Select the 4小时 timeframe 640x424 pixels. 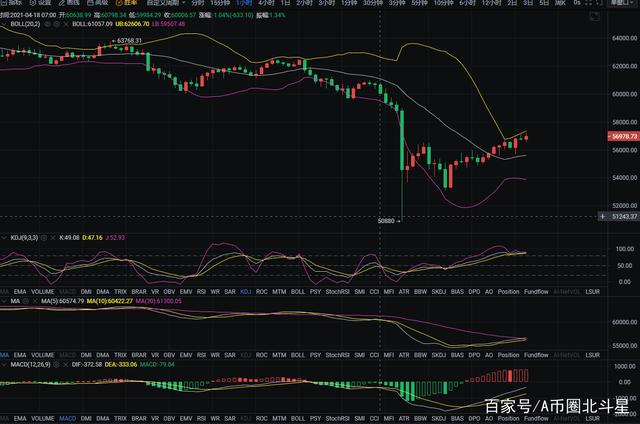coord(266,2)
